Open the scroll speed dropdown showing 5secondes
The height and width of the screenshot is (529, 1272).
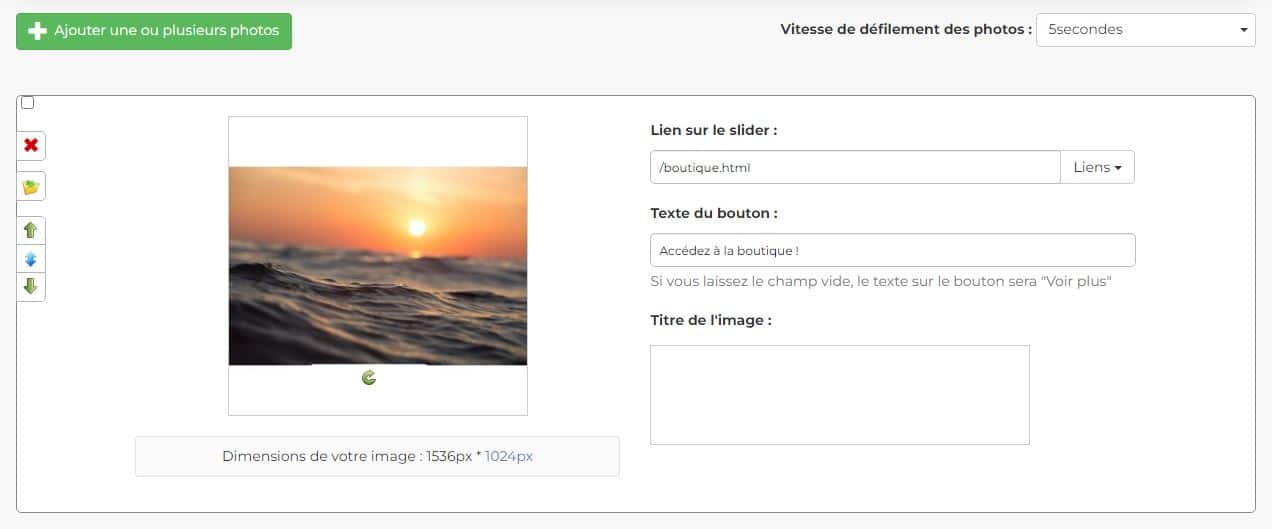click(1146, 30)
